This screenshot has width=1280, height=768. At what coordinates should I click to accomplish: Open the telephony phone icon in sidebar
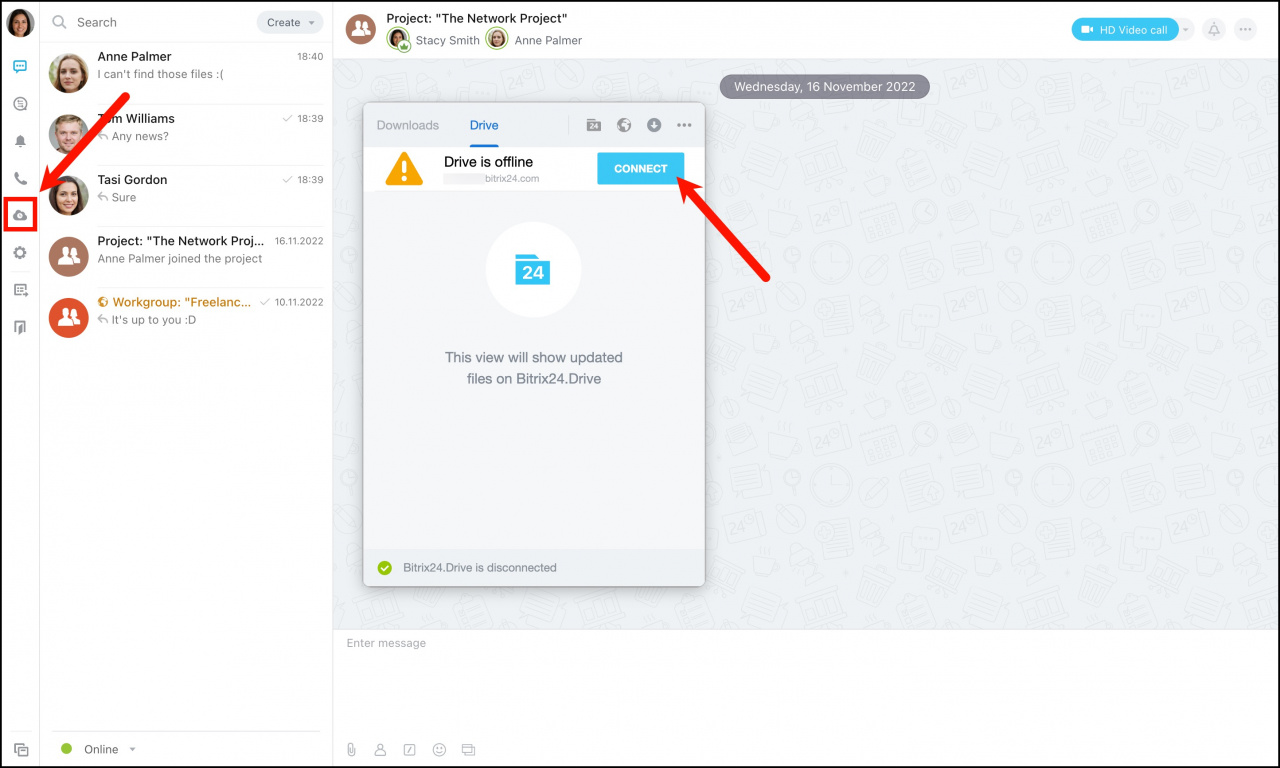pos(20,178)
